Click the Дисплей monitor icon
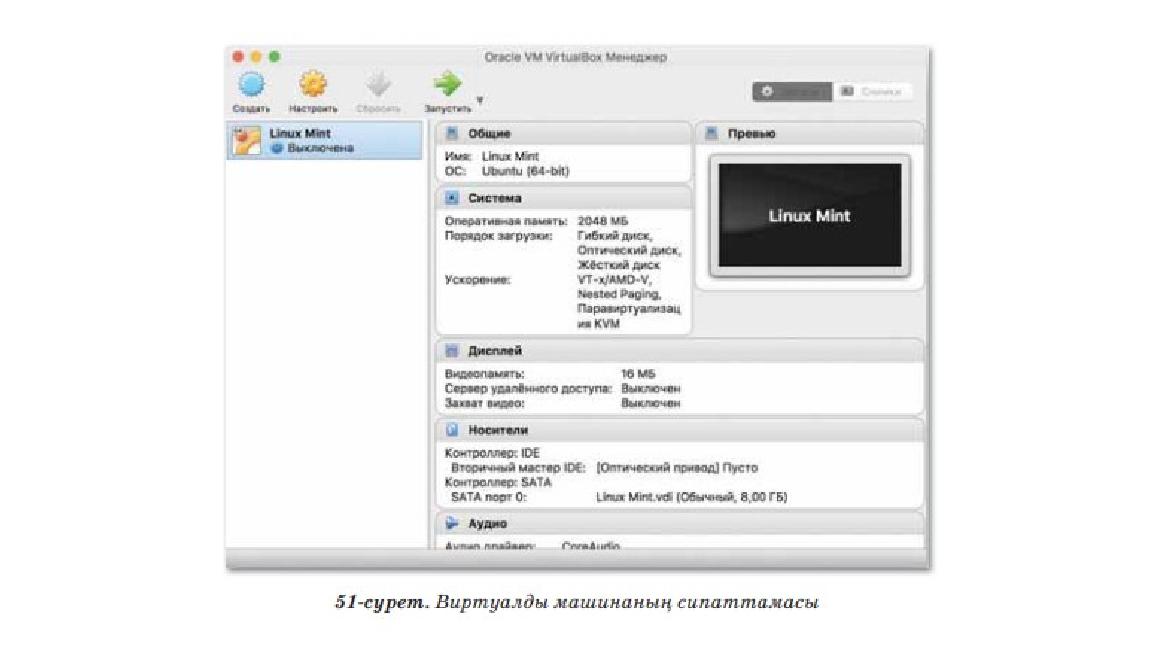This screenshot has width=1152, height=648. tap(452, 350)
